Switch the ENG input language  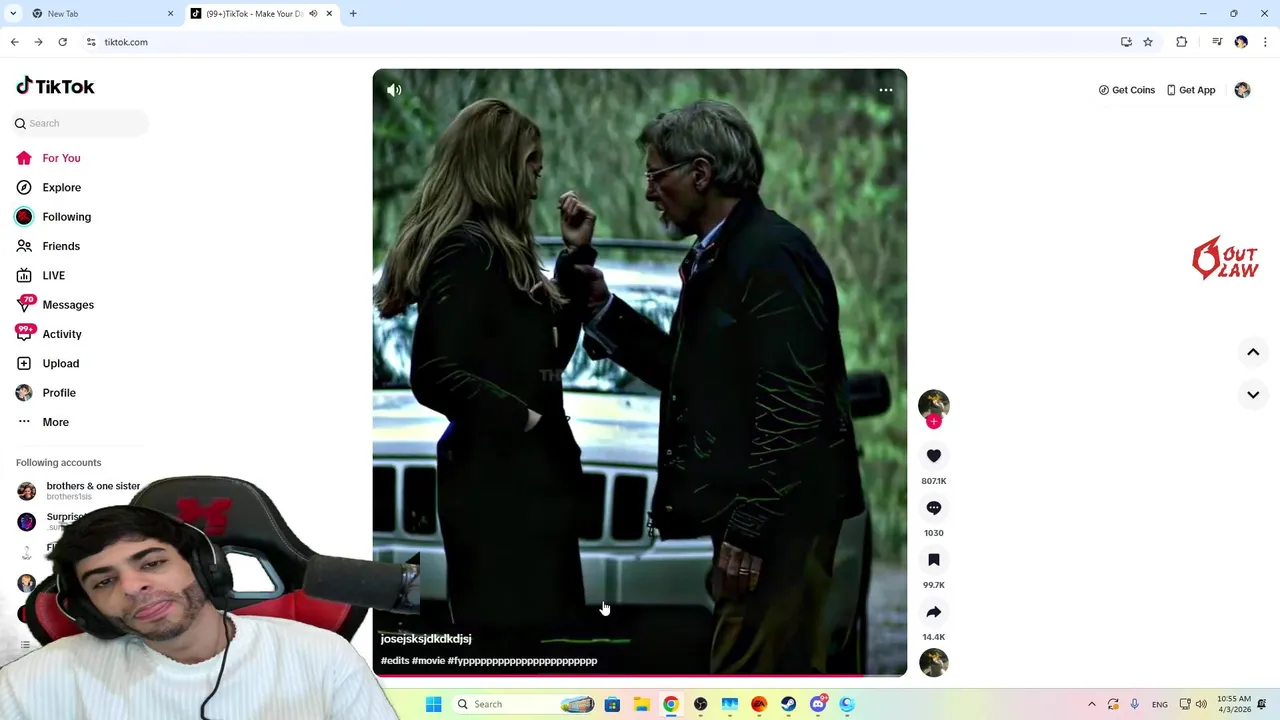pos(1160,704)
